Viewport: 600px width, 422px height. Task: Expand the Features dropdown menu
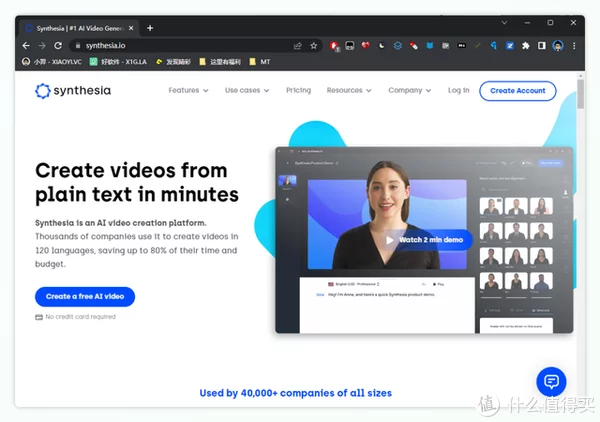click(188, 90)
